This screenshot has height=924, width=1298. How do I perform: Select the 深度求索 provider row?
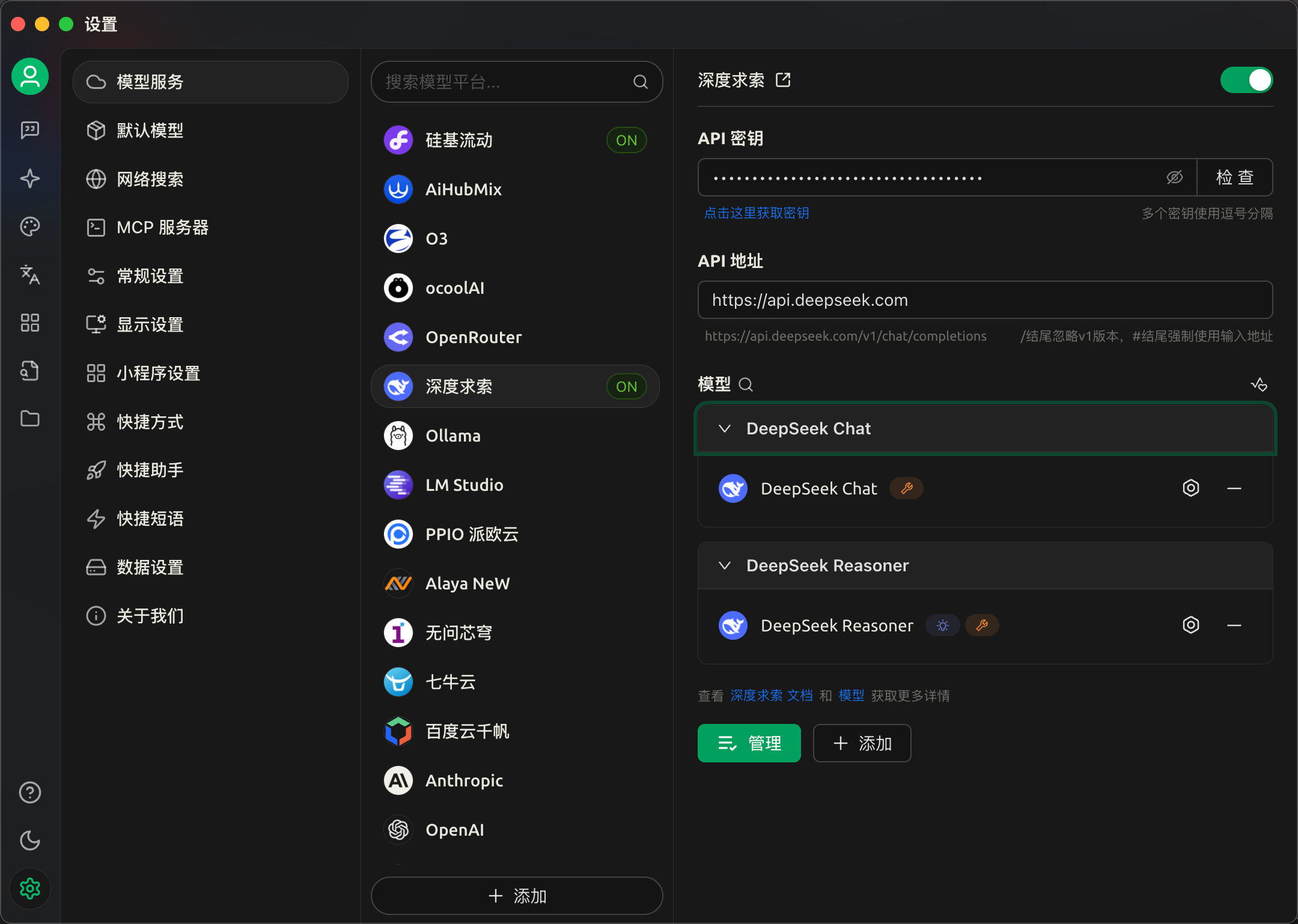(516, 386)
